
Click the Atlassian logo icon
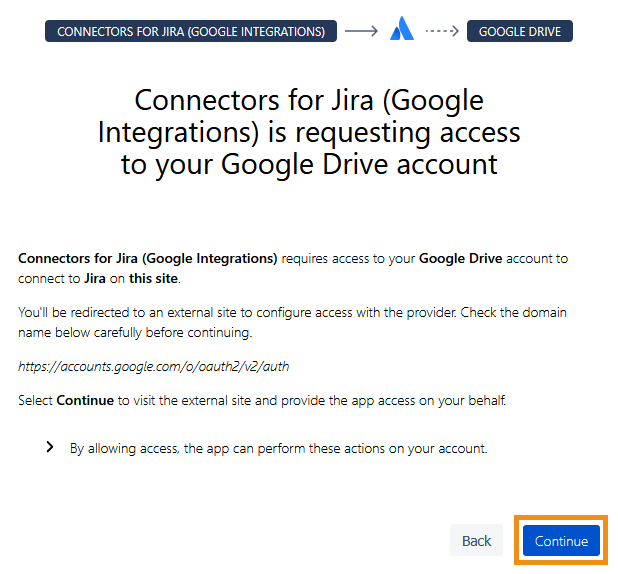click(x=402, y=31)
